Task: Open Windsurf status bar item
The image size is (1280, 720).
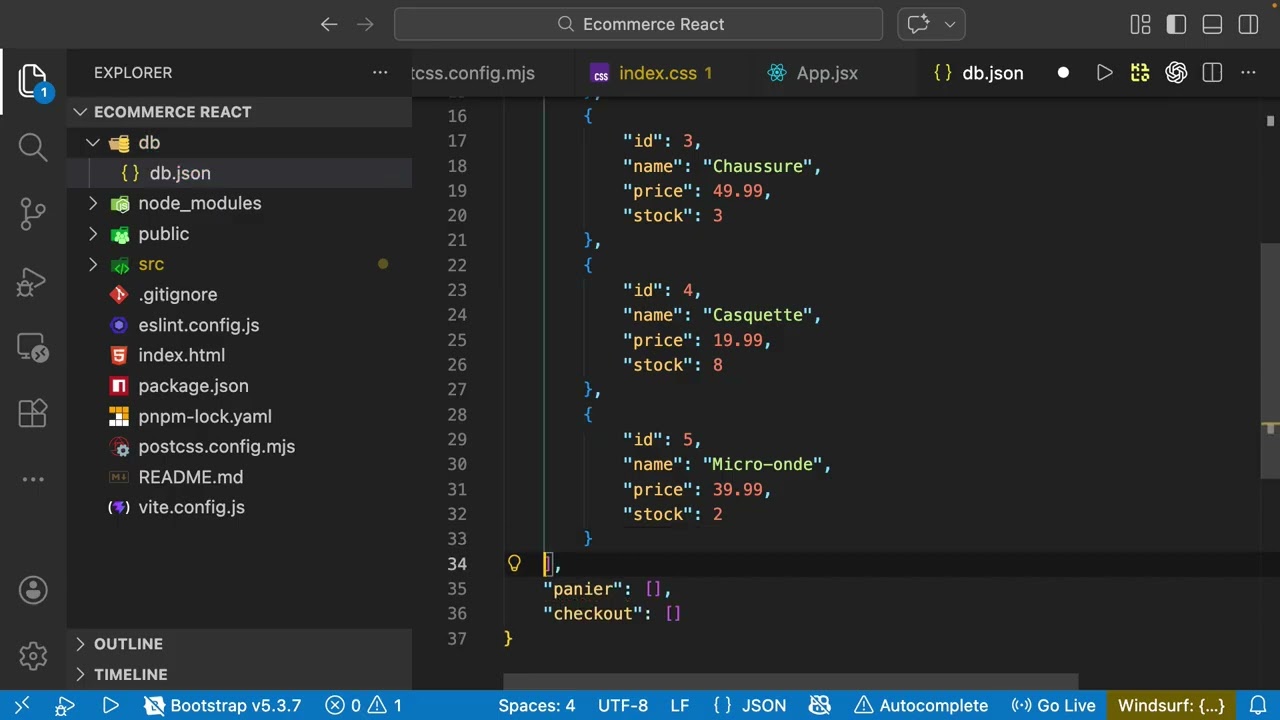Action: click(1171, 706)
